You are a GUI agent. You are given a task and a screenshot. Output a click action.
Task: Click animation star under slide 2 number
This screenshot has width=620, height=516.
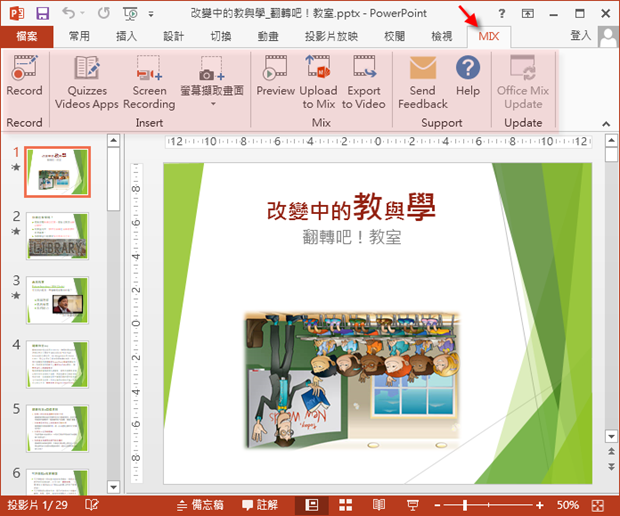pos(16,231)
